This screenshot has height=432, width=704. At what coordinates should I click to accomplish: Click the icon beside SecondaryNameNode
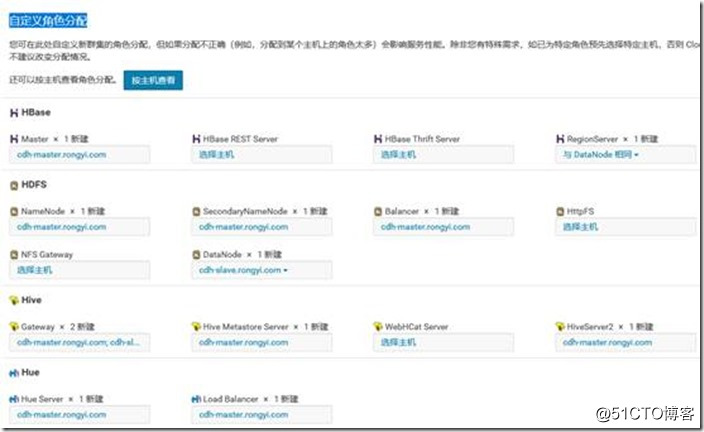tap(196, 212)
